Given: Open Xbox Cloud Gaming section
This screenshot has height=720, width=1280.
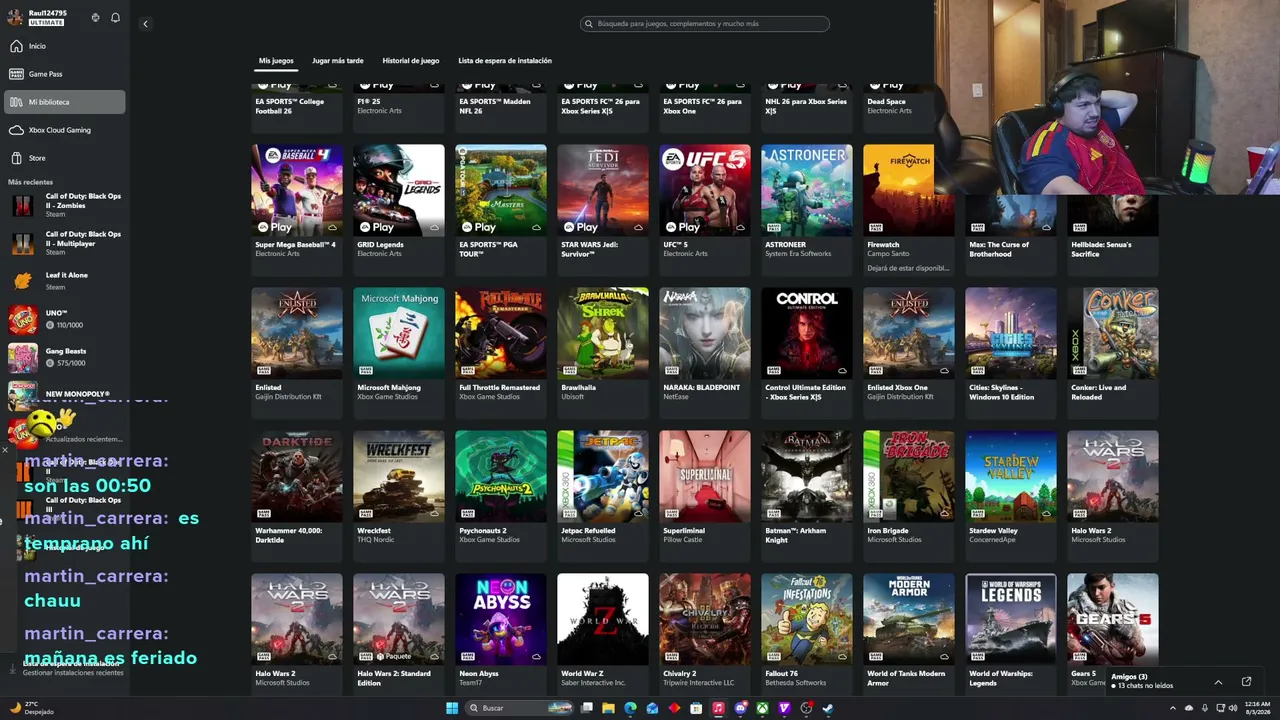Looking at the screenshot, I should tap(66, 130).
